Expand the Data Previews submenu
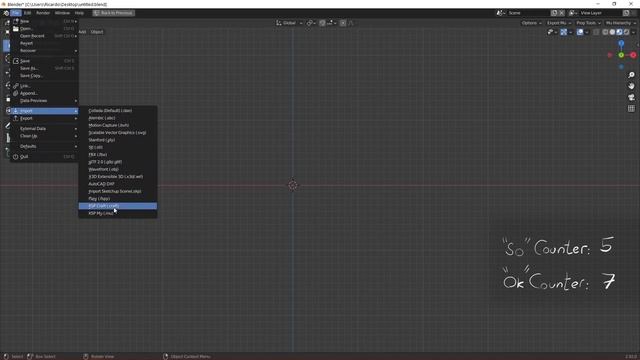Screen dimensions: 640x360 coord(44,100)
